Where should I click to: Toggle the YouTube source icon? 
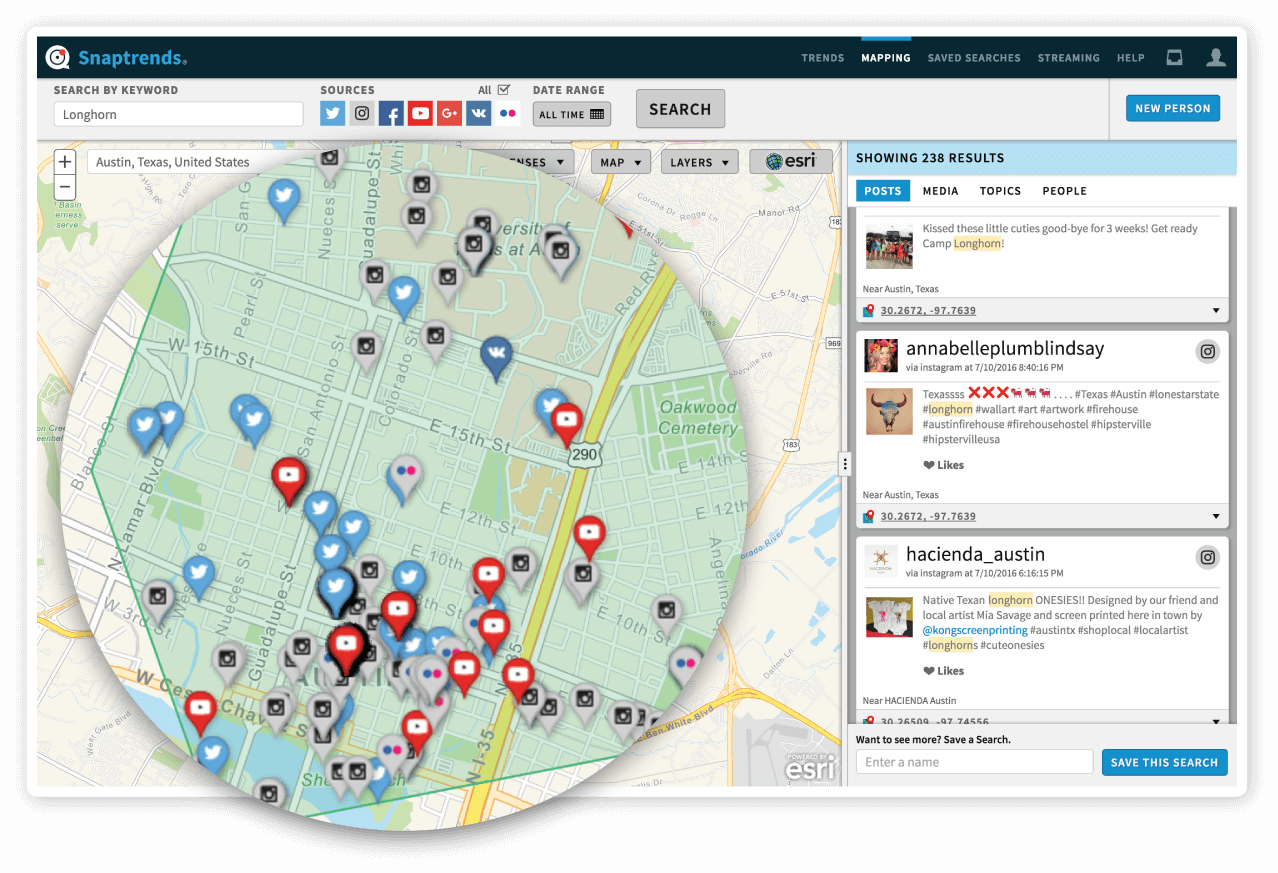pos(420,113)
